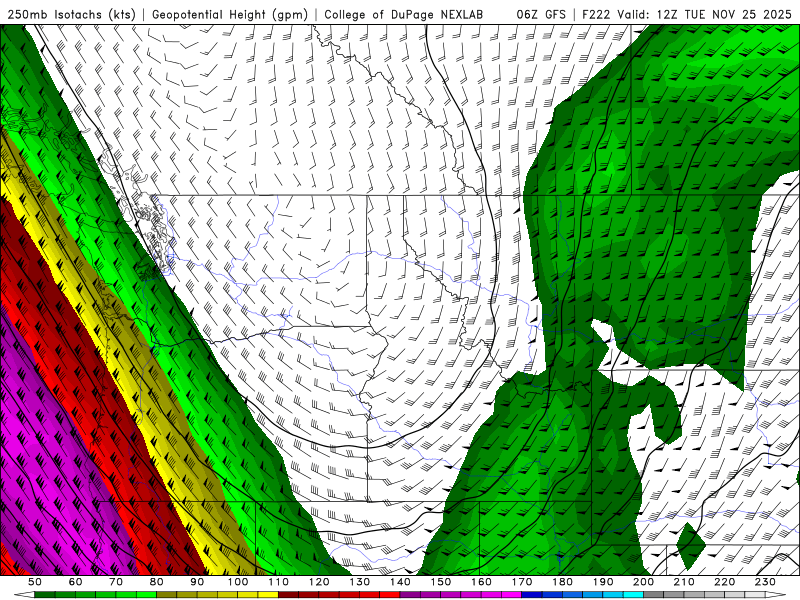Click the 180 value on the color scale
Viewport: 800px width, 600px height.
[562, 582]
